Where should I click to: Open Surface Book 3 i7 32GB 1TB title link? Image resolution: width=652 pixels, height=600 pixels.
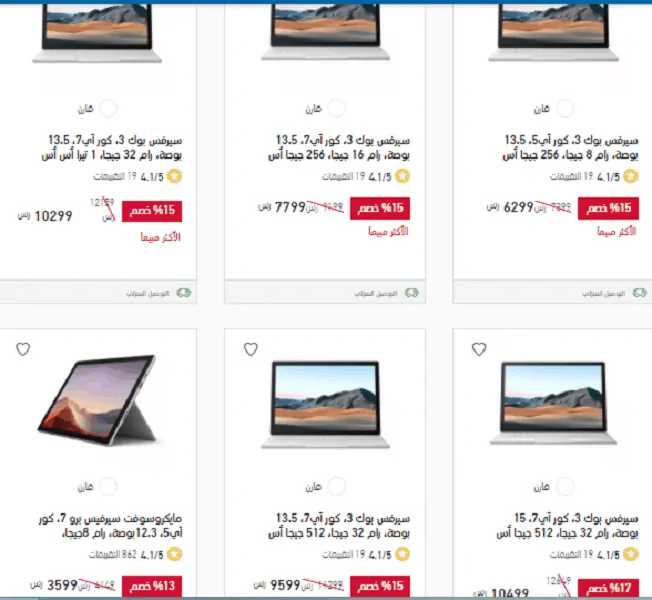(111, 147)
